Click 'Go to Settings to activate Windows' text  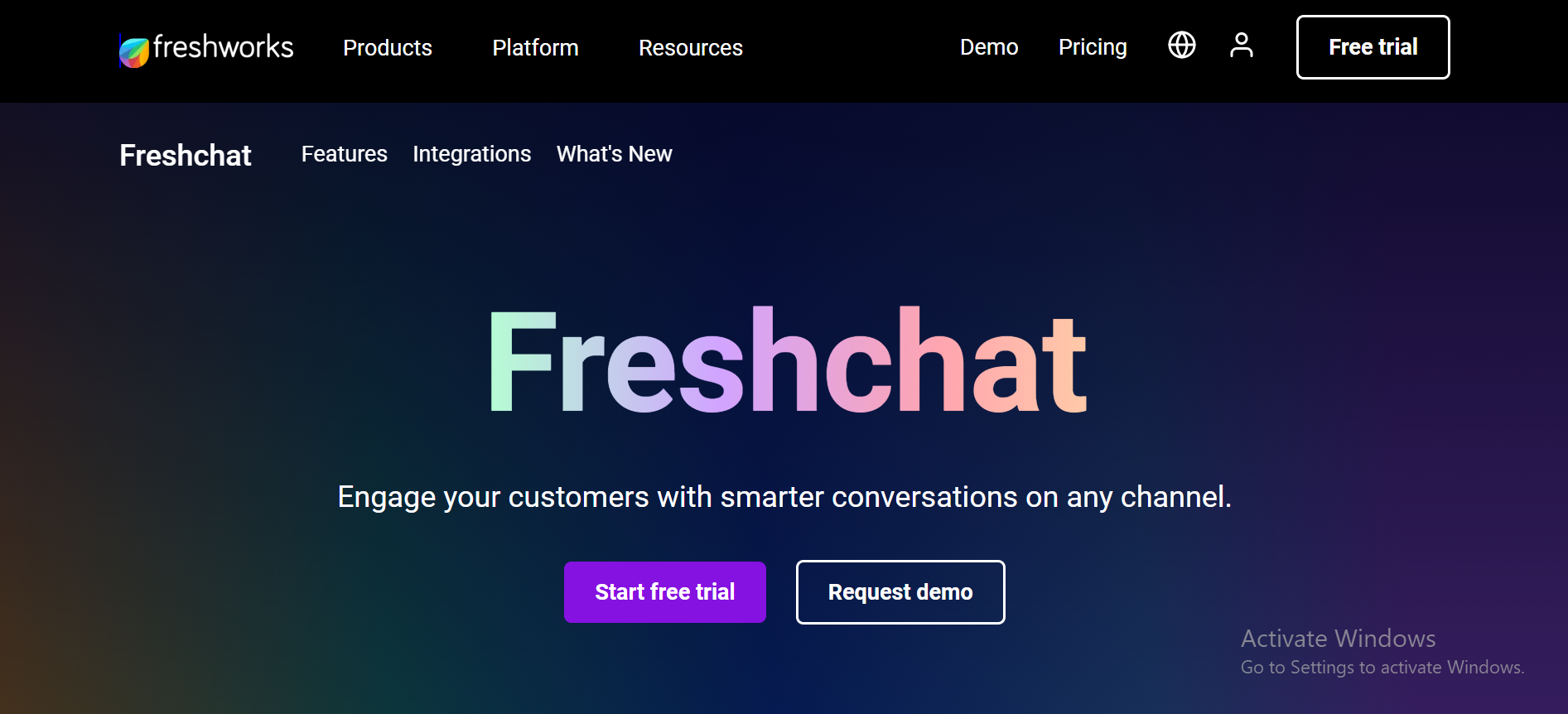tap(1382, 668)
